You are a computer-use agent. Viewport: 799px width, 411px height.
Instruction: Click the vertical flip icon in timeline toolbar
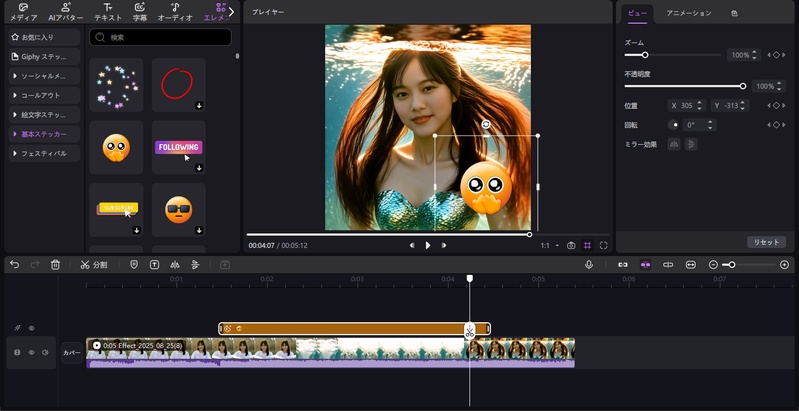point(195,265)
